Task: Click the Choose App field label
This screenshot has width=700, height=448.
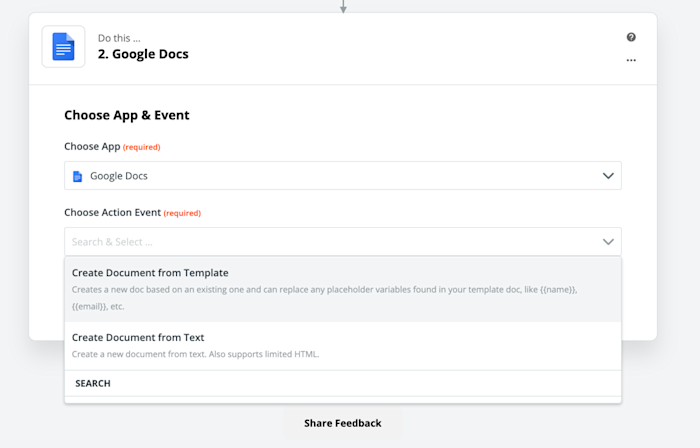Action: tap(92, 146)
